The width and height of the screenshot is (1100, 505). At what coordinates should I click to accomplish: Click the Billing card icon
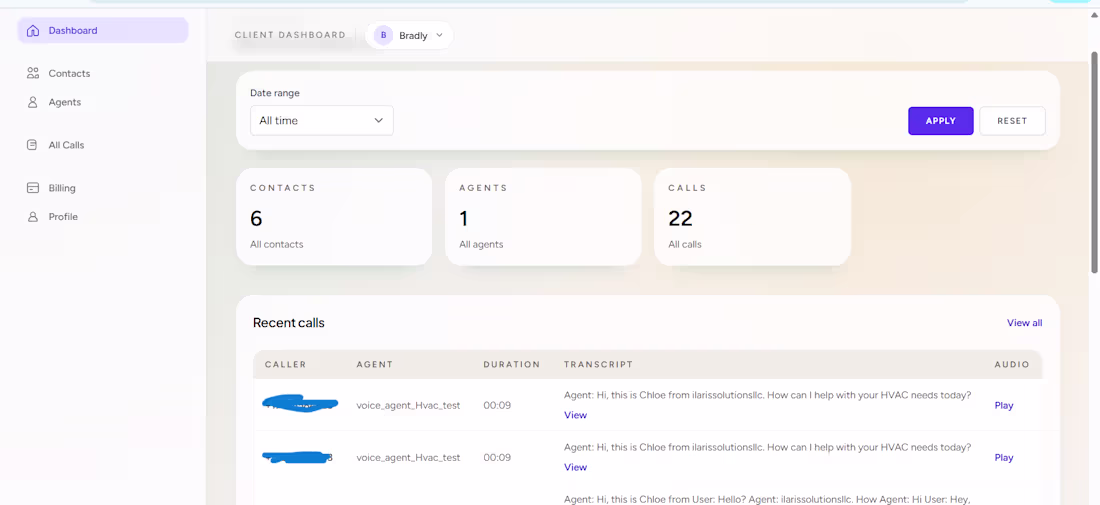[32, 188]
